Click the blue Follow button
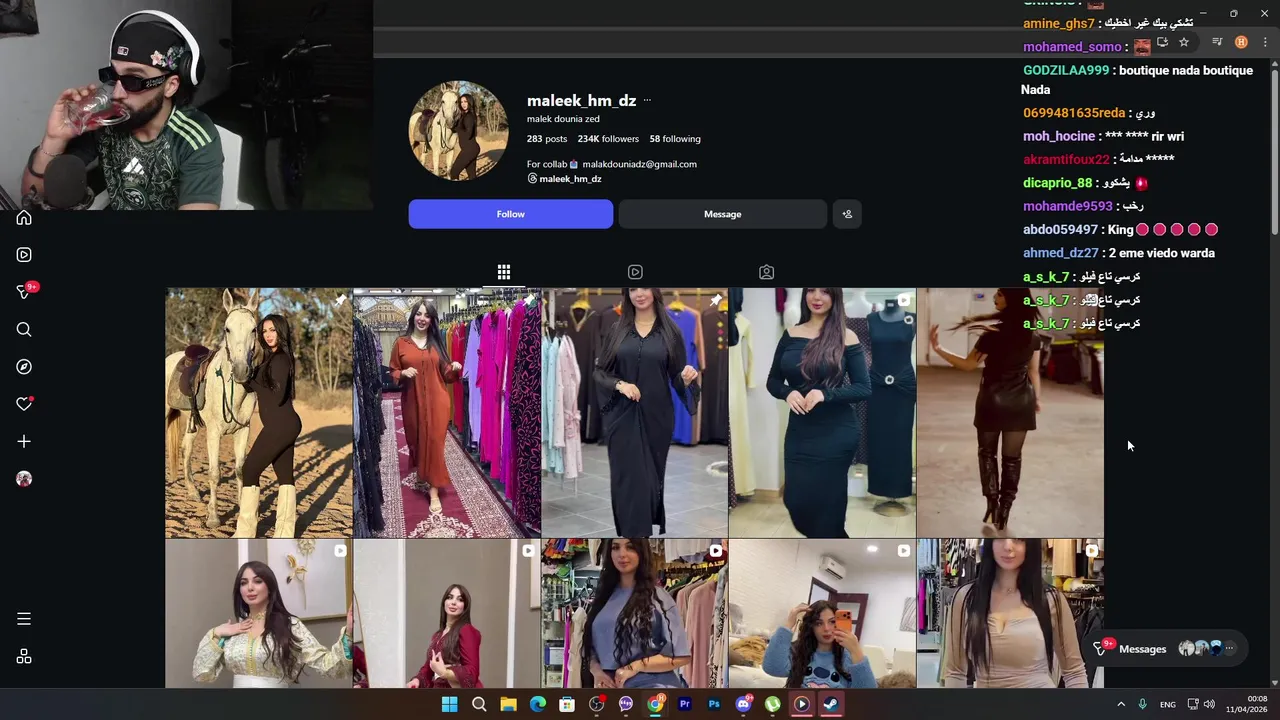The width and height of the screenshot is (1280, 720). pos(510,214)
